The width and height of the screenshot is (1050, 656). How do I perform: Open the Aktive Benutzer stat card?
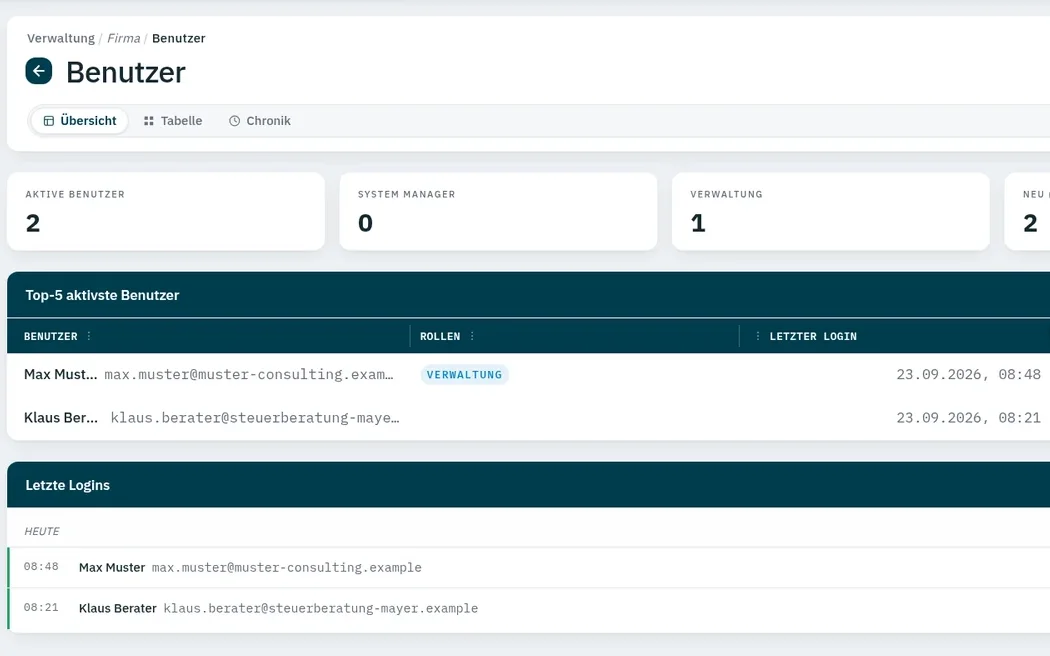point(166,212)
